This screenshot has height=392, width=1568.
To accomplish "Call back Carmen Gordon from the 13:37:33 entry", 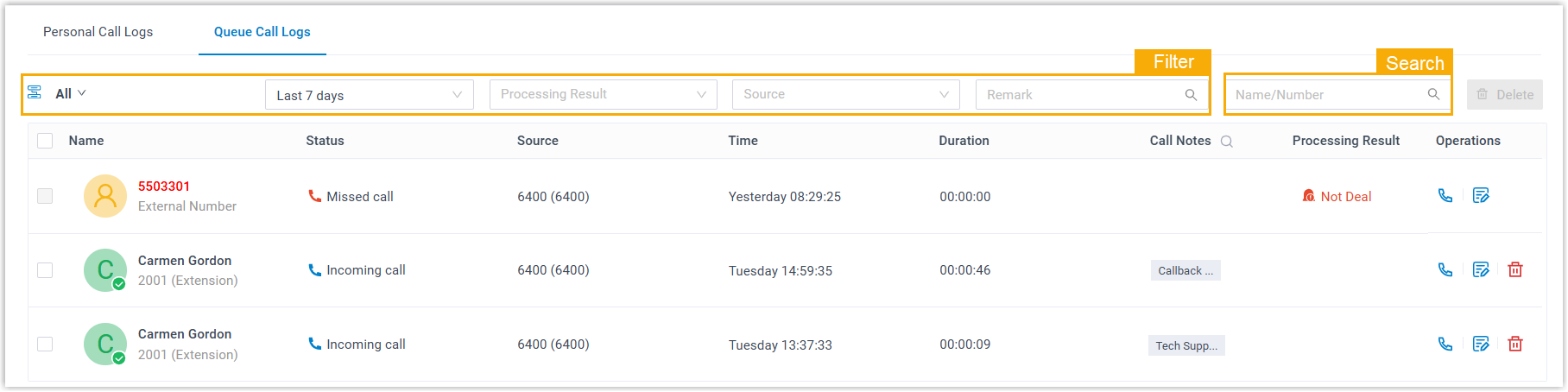I will tap(1445, 345).
